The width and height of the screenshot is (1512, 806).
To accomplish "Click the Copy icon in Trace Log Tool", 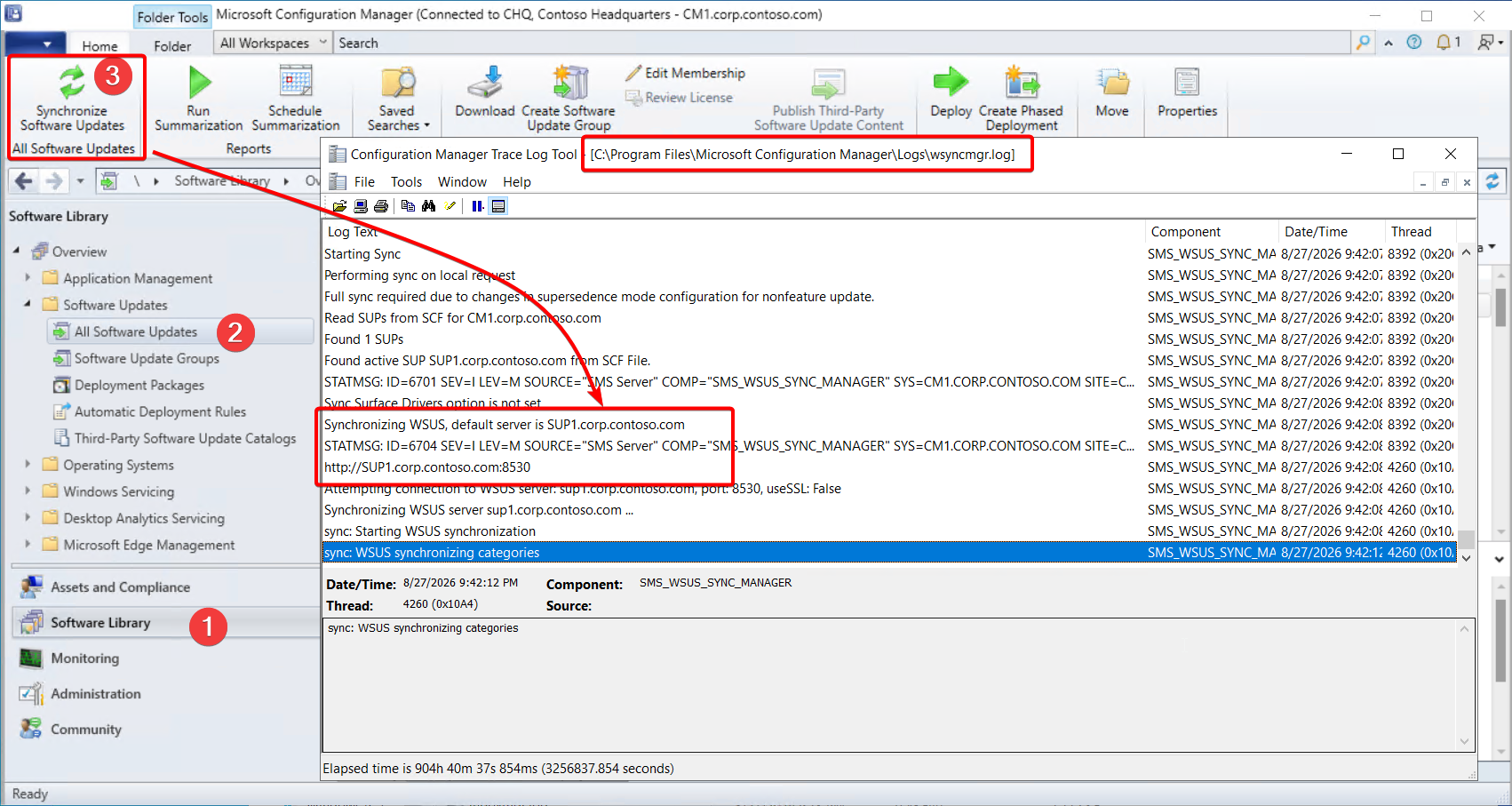I will tap(408, 206).
